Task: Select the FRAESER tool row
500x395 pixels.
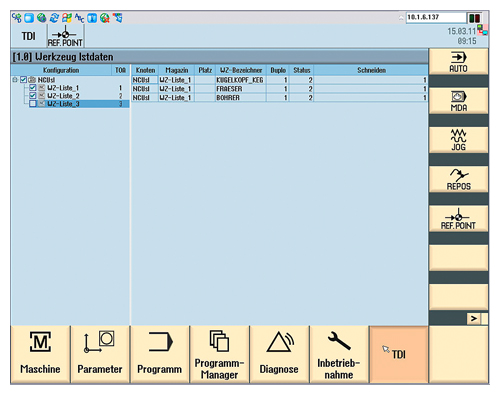Action: tap(279, 89)
